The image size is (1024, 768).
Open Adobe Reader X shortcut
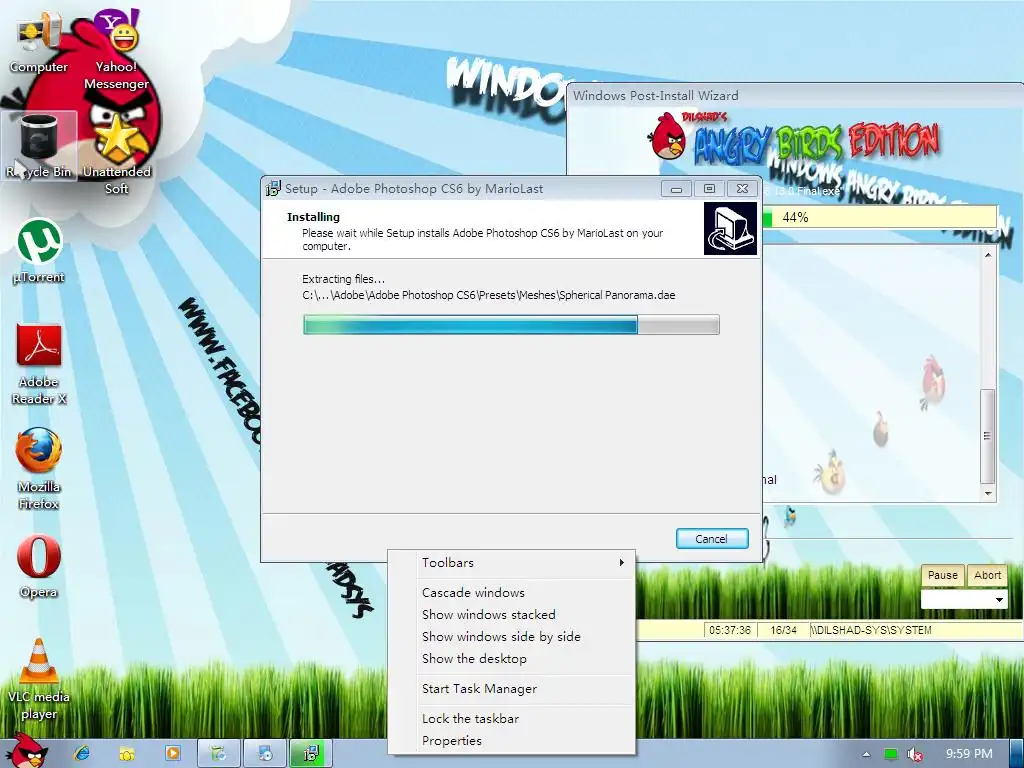39,364
